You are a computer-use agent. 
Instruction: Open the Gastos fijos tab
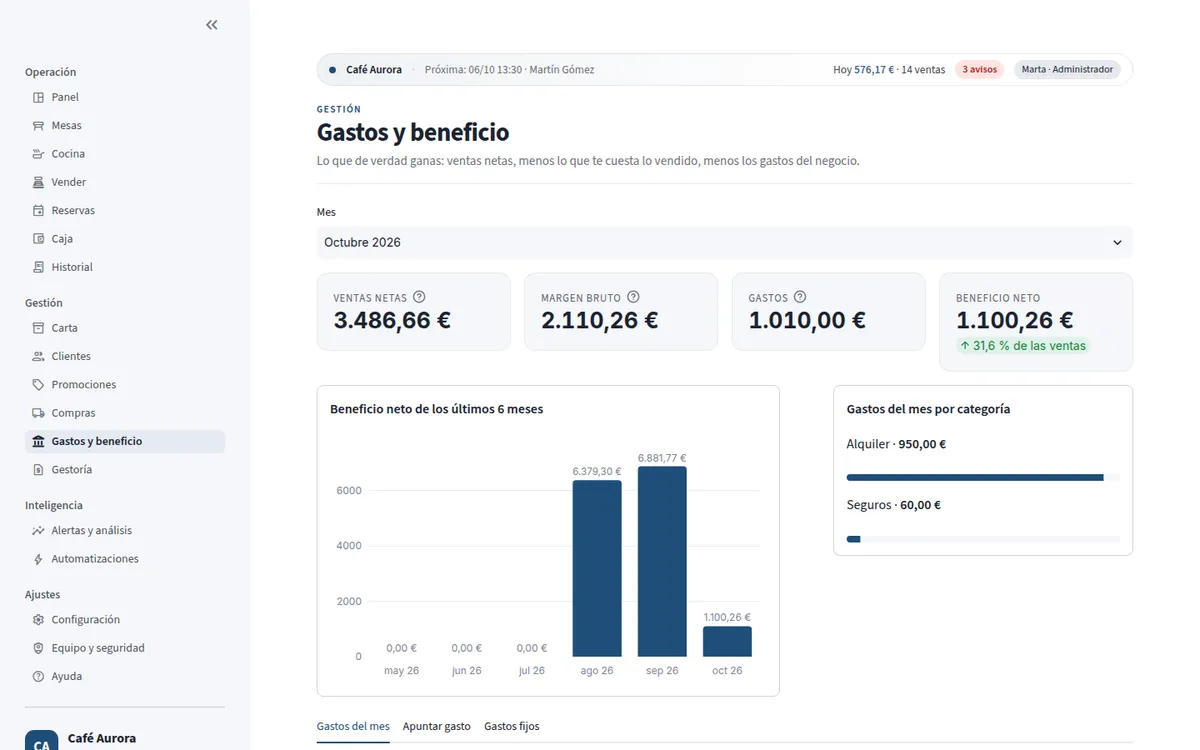point(512,726)
